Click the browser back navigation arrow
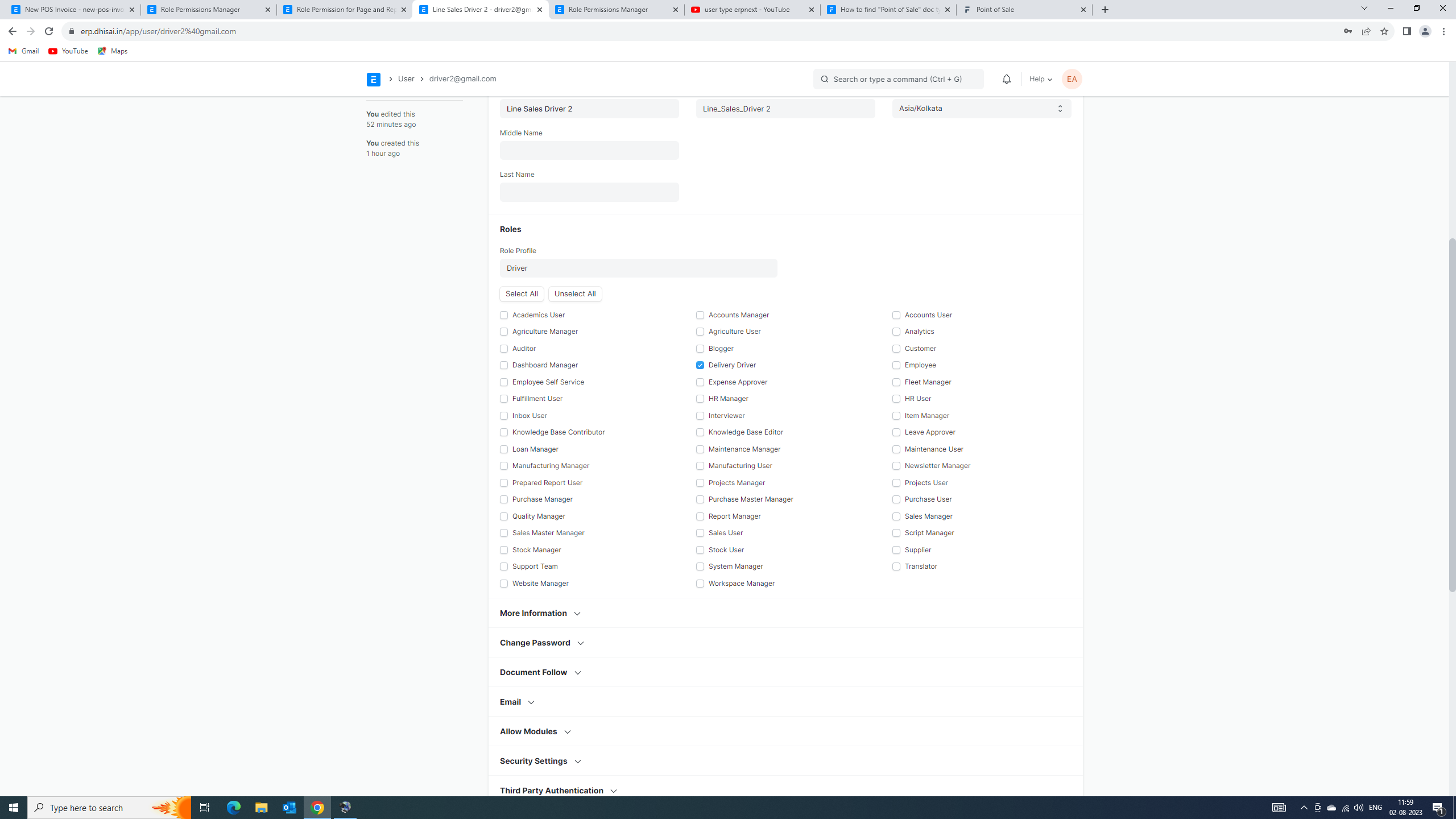The image size is (1456, 819). pos(12,31)
